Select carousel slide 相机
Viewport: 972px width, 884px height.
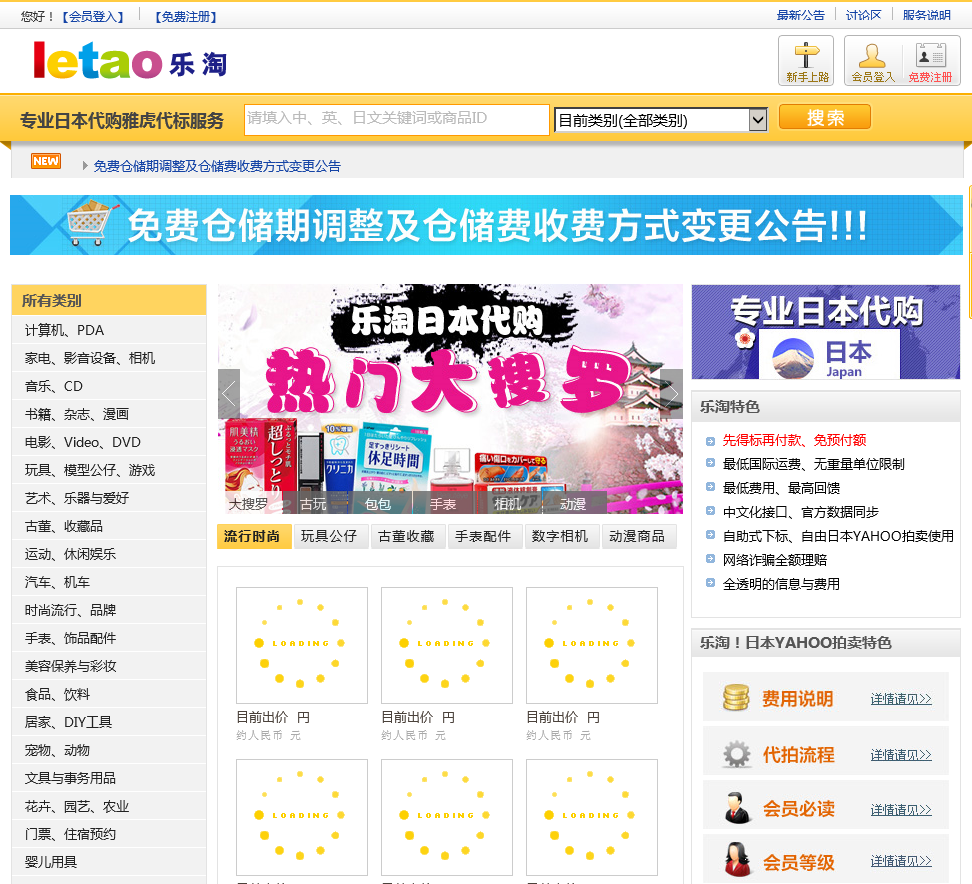tap(508, 504)
